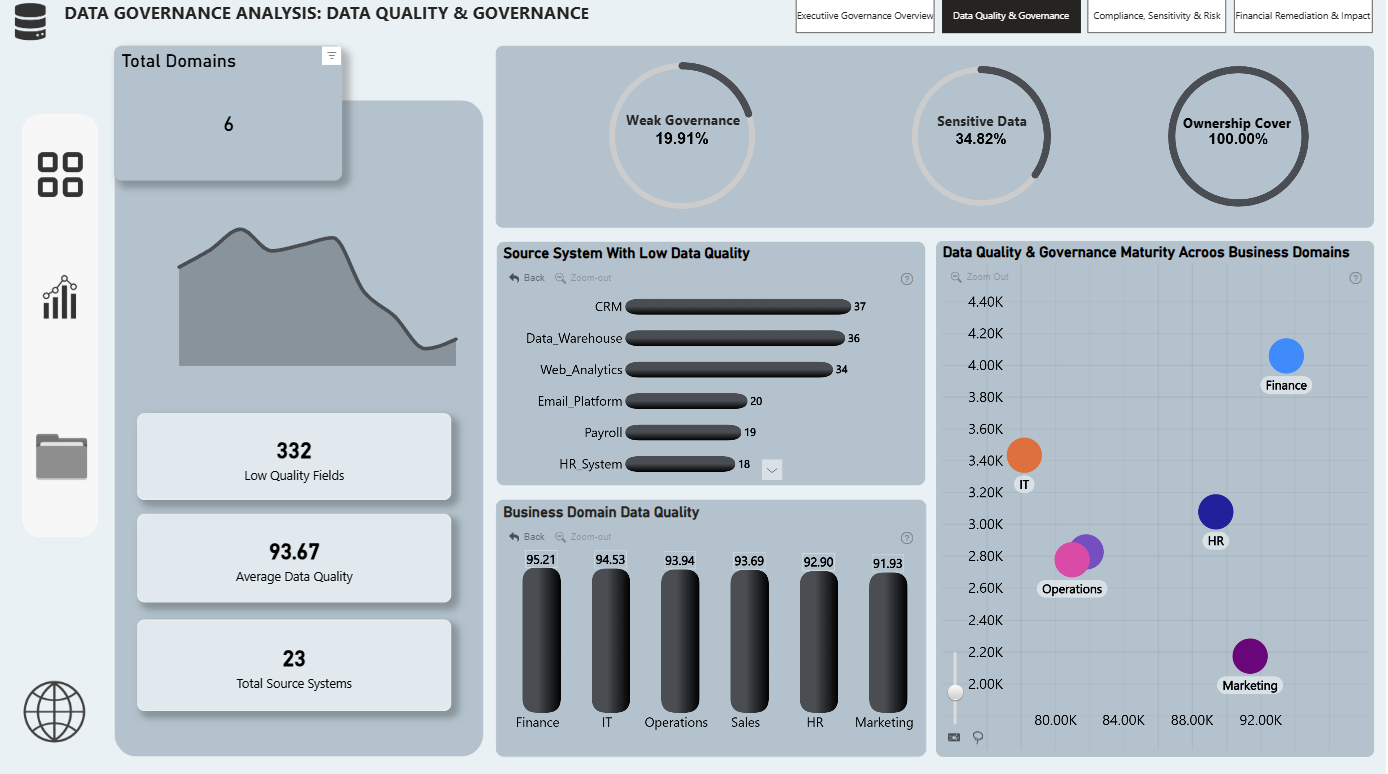Switch to Executive Governance Overview tab
This screenshot has height=774, width=1388.
(x=865, y=16)
